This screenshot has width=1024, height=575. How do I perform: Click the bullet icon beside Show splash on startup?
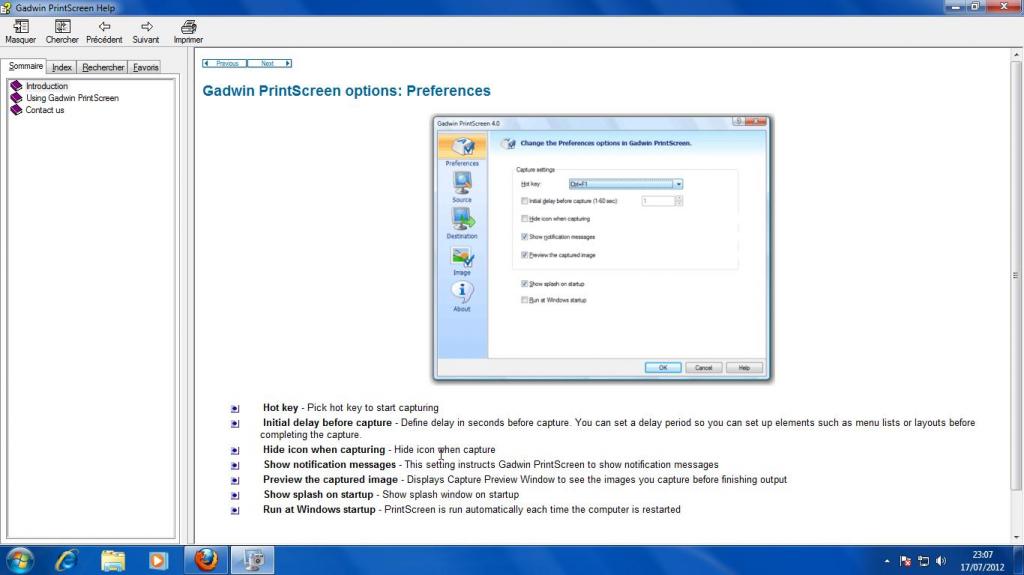click(235, 496)
